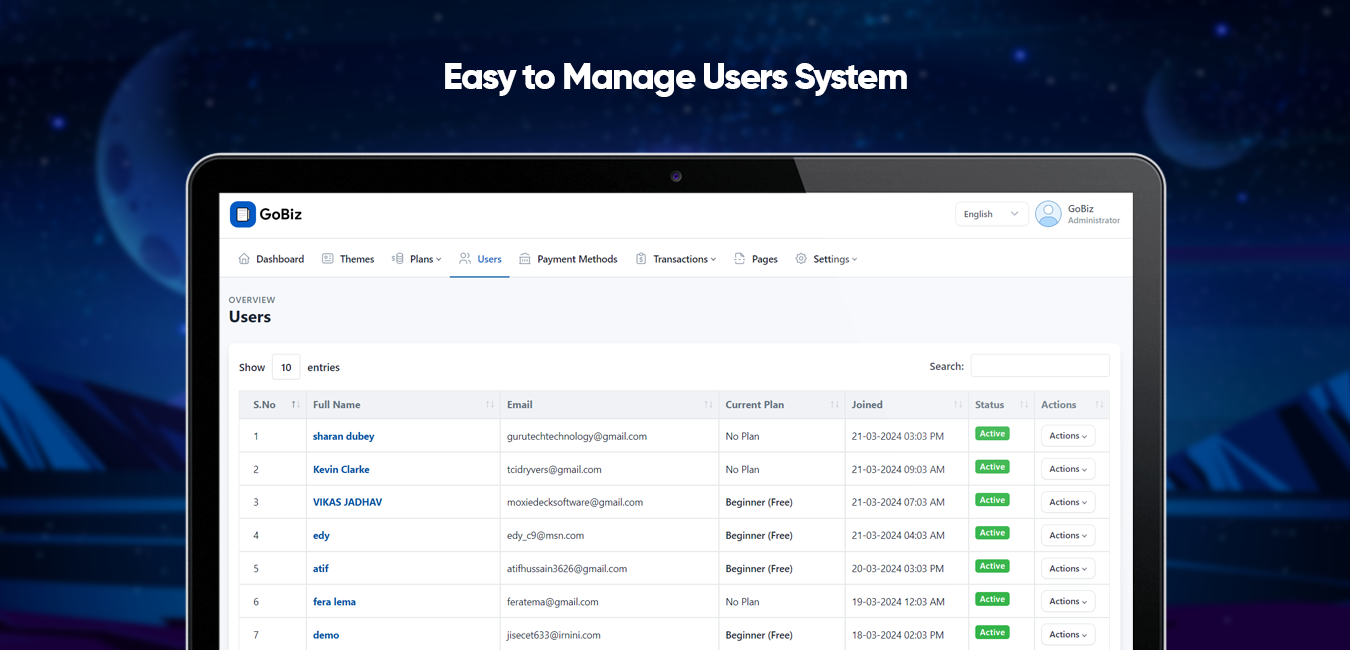Click the Plans icon in navbar

pyautogui.click(x=397, y=259)
